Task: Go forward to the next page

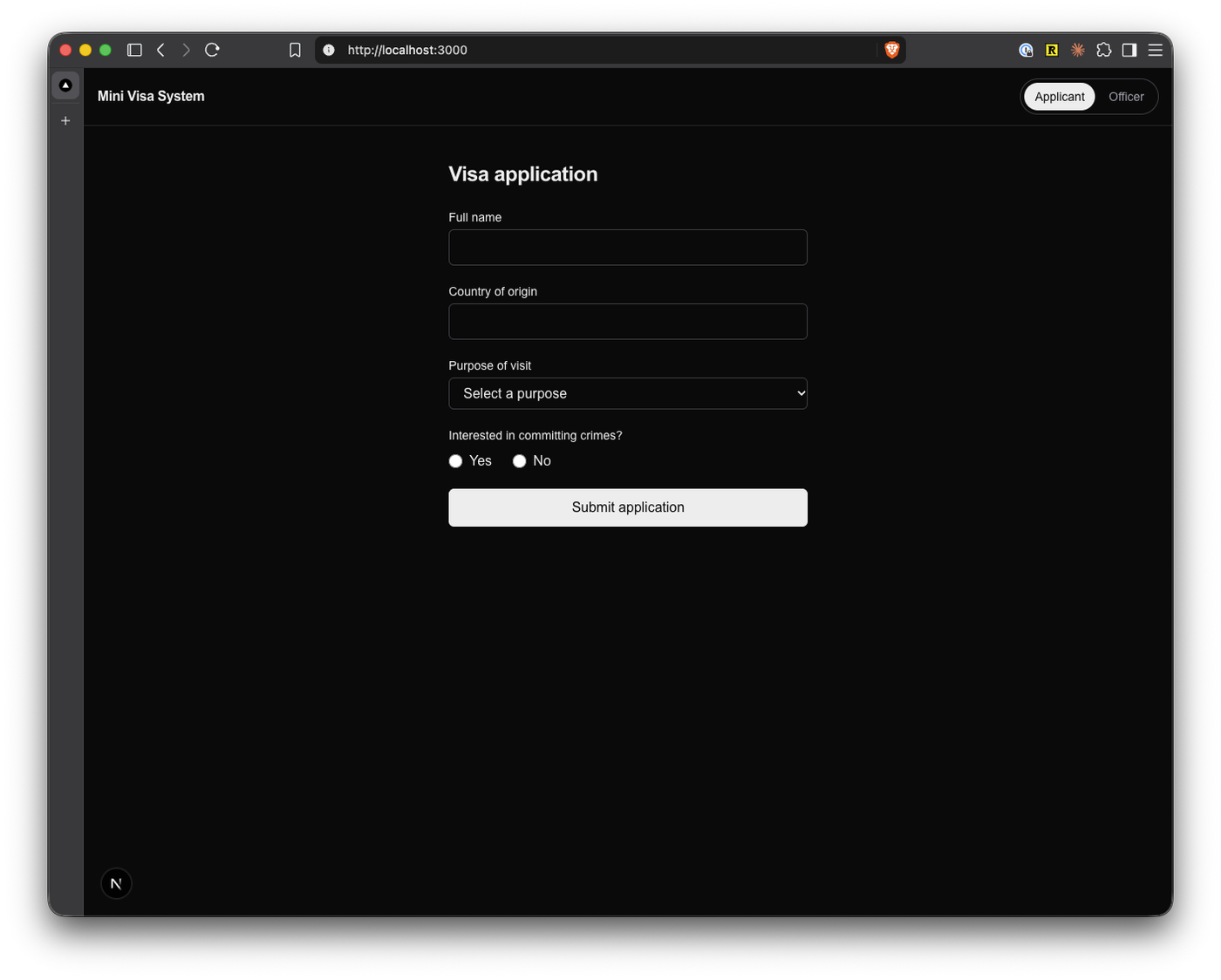Action: (x=186, y=50)
